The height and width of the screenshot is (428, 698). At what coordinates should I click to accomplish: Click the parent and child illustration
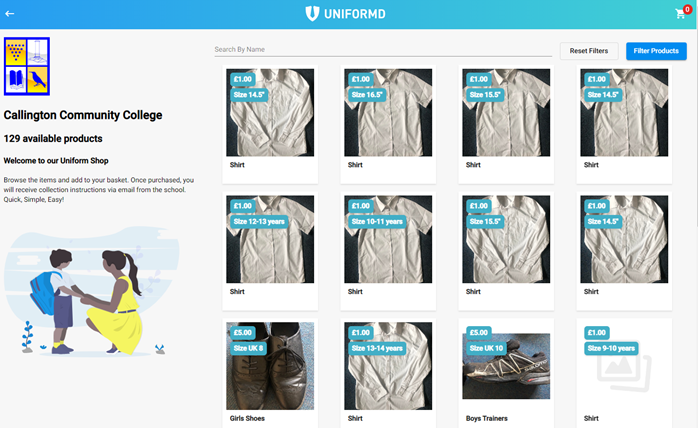tap(91, 292)
